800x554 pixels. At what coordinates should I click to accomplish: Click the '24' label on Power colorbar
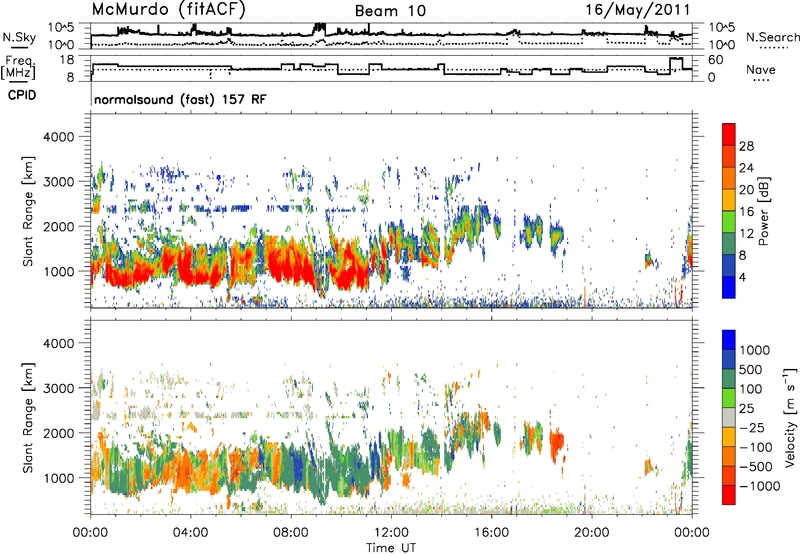tap(746, 168)
